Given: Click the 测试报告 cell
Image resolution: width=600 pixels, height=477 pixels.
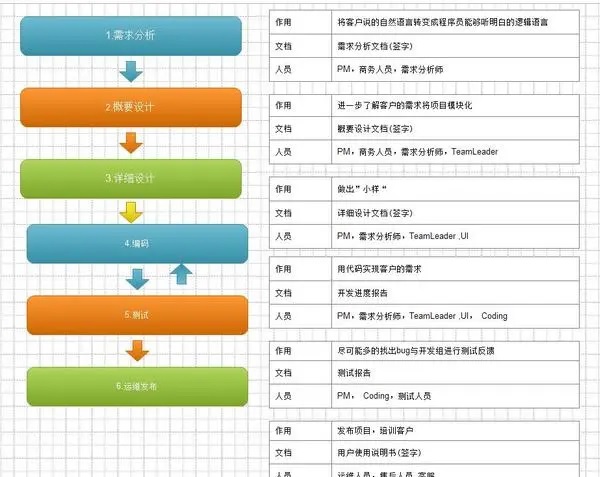Looking at the screenshot, I should point(454,373).
